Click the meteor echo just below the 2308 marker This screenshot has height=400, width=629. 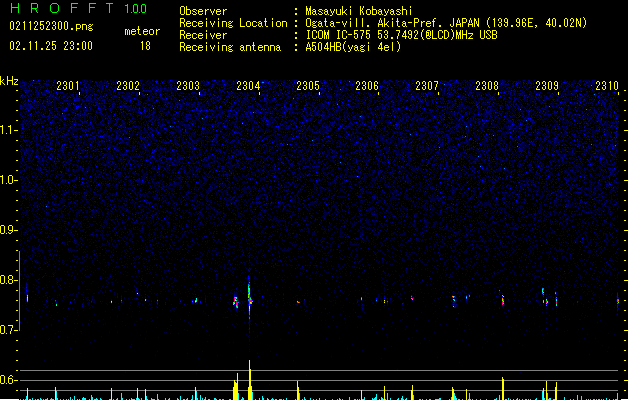tap(502, 300)
